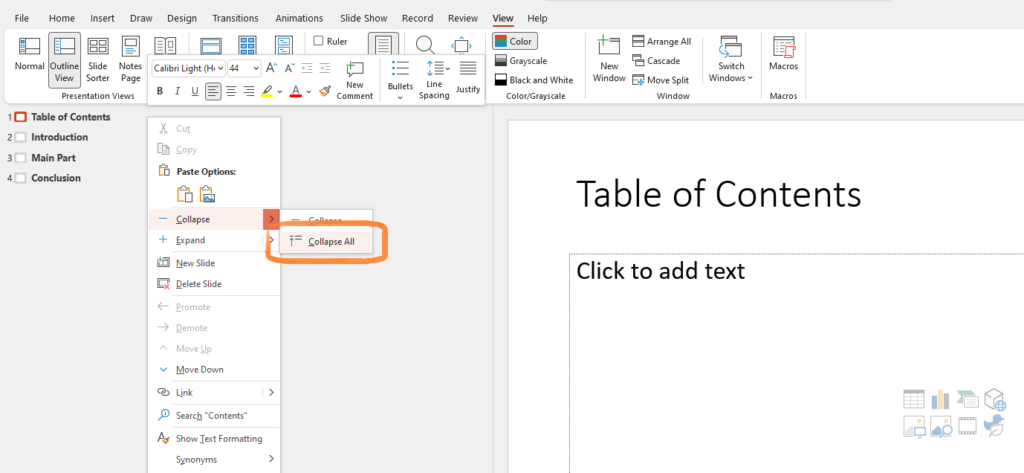Switch to Grayscale color mode
This screenshot has width=1024, height=473.
[x=530, y=61]
